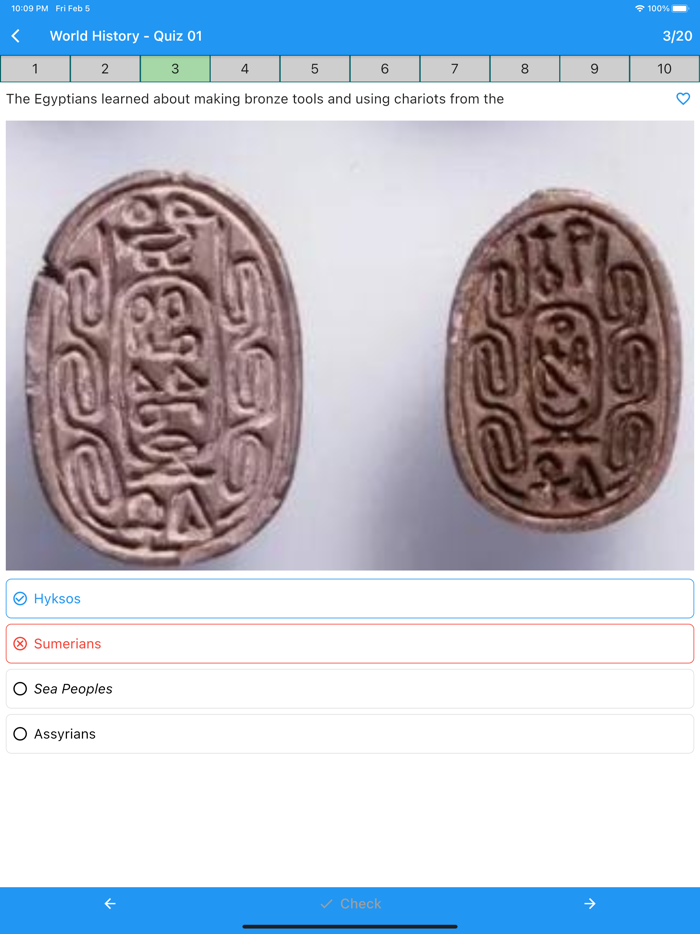The height and width of the screenshot is (934, 700).
Task: Jump to question 1 tab
Action: point(35,69)
